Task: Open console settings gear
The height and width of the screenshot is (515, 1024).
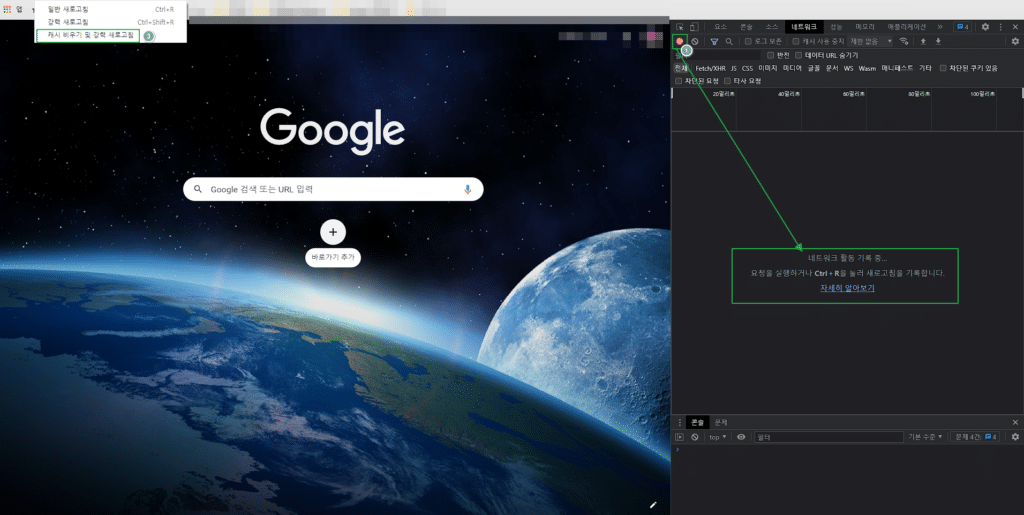Action: point(1015,437)
